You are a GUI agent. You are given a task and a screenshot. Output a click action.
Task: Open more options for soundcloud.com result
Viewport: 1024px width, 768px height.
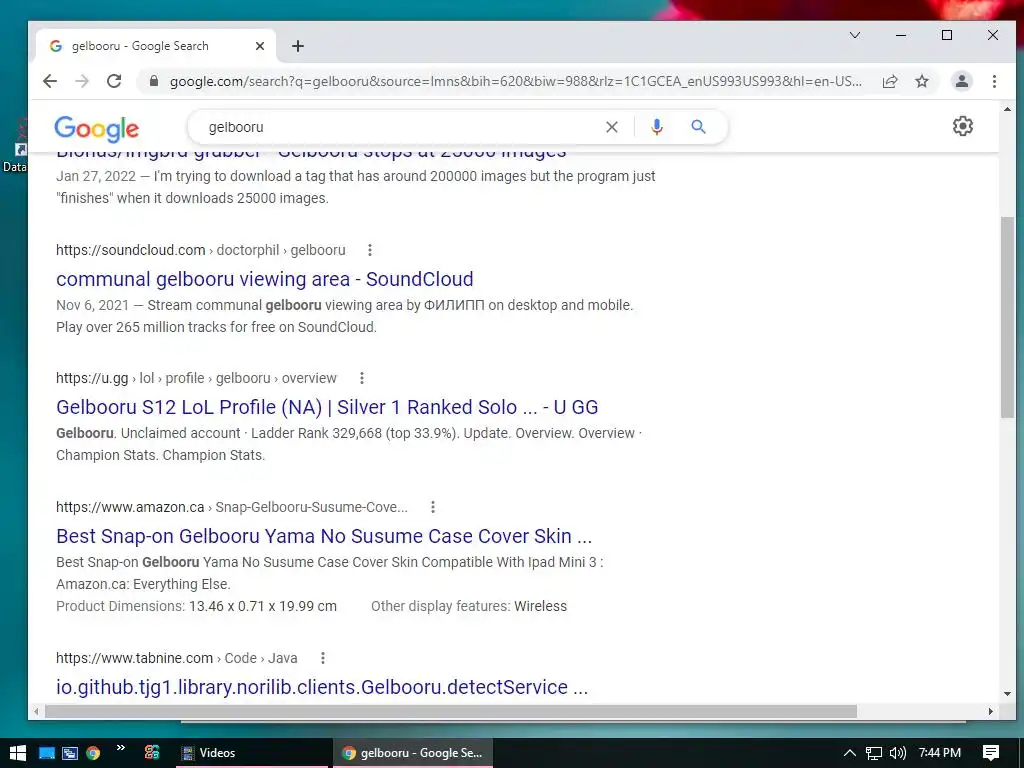click(x=370, y=250)
